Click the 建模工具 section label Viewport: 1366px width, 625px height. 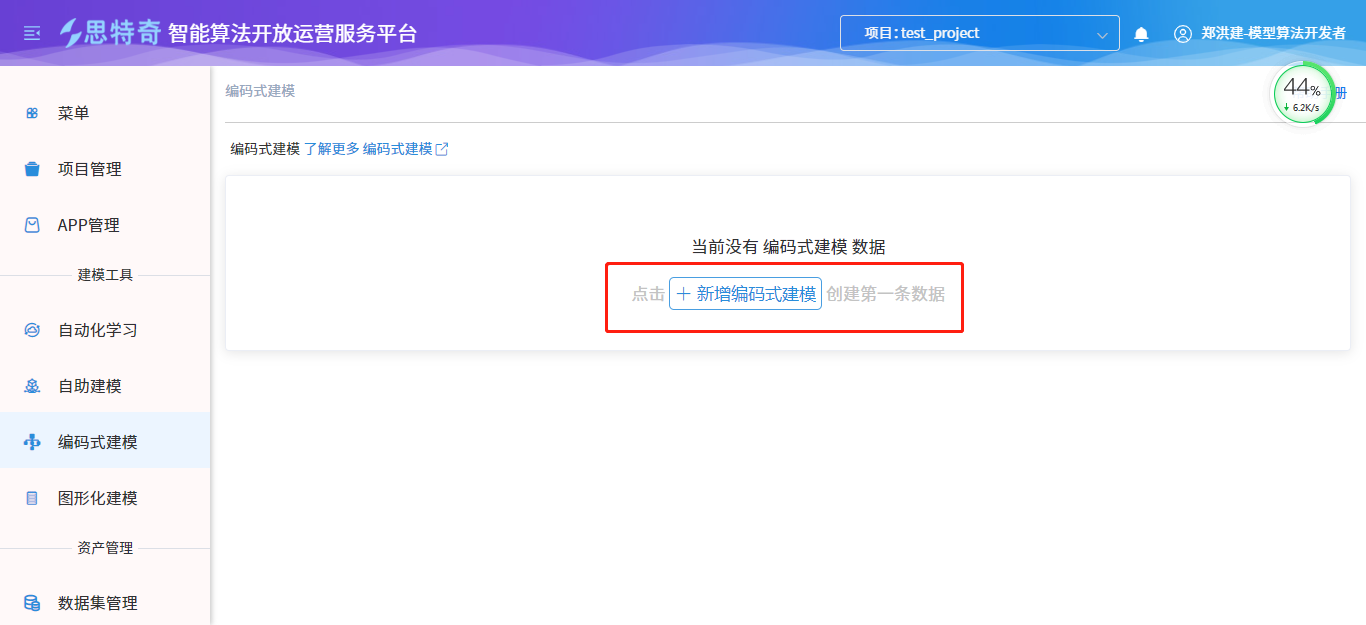(x=105, y=275)
